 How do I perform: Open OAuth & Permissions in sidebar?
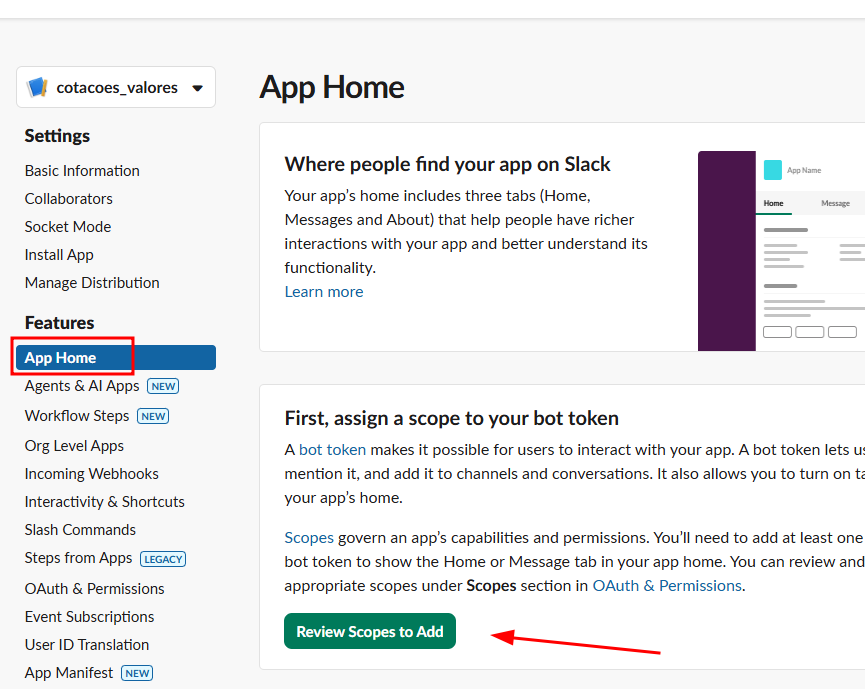[x=94, y=589]
